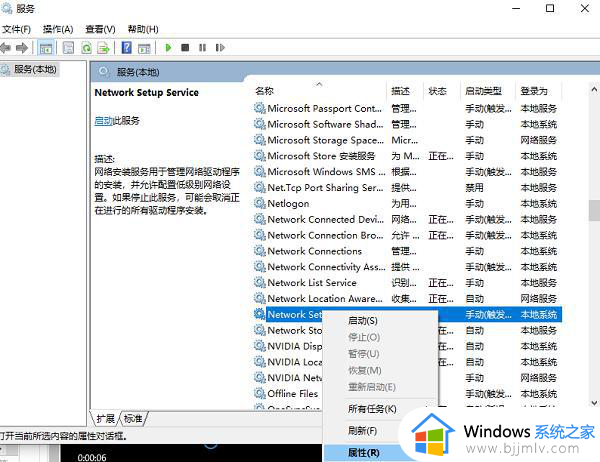
Task: Click the Forward arrow toolbar icon
Action: point(22,48)
